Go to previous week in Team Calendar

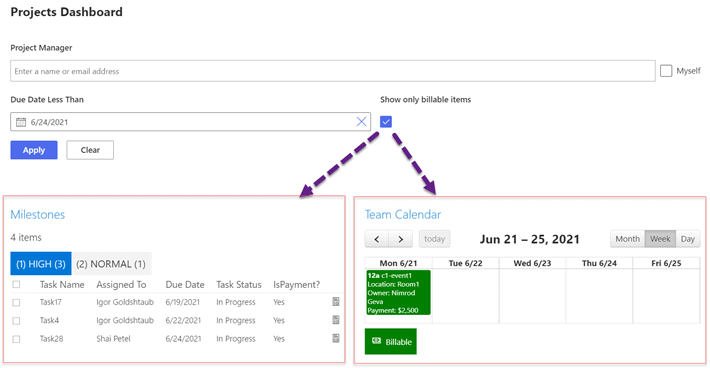point(377,239)
